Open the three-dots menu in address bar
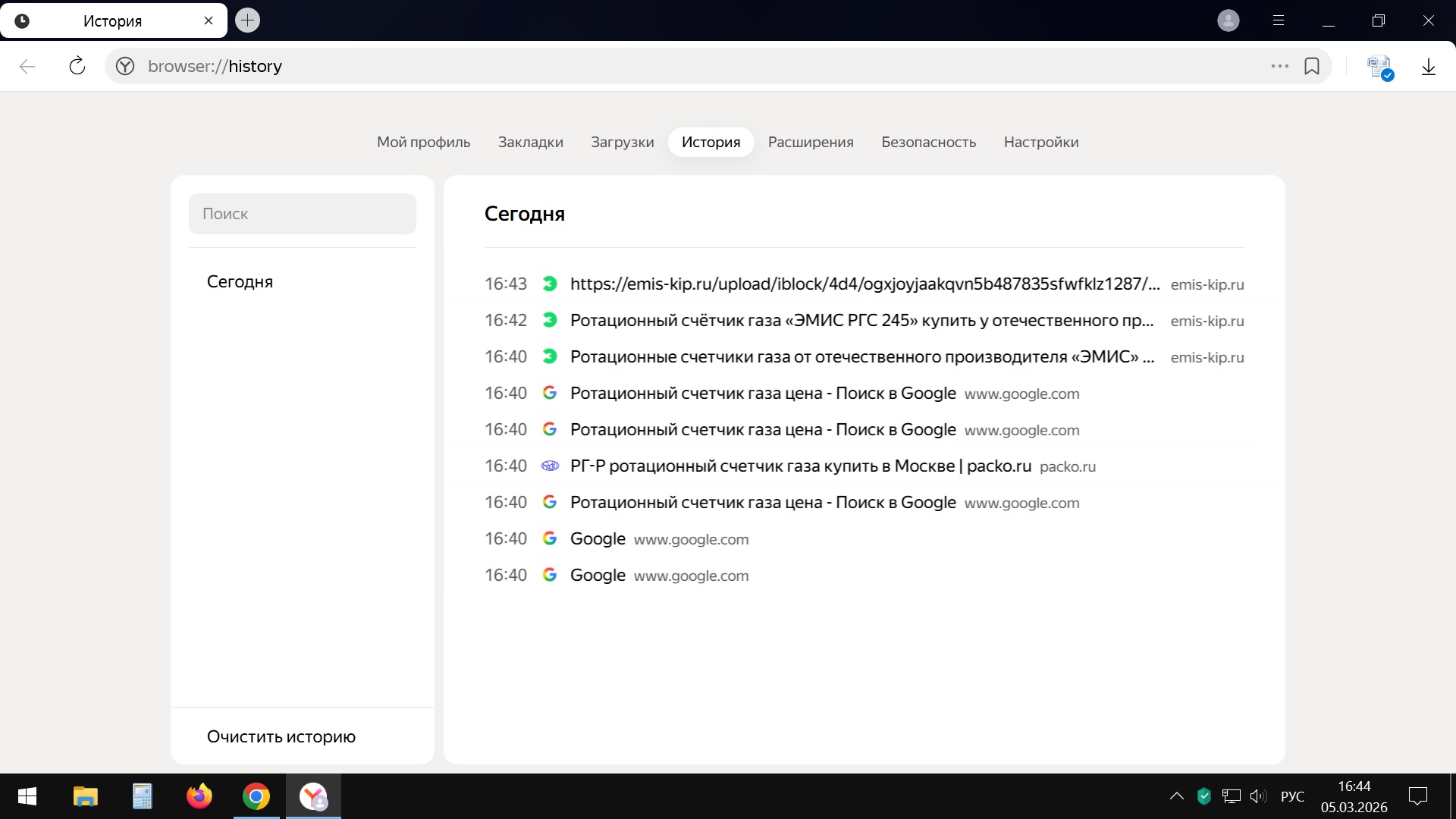Image resolution: width=1456 pixels, height=819 pixels. click(1280, 66)
